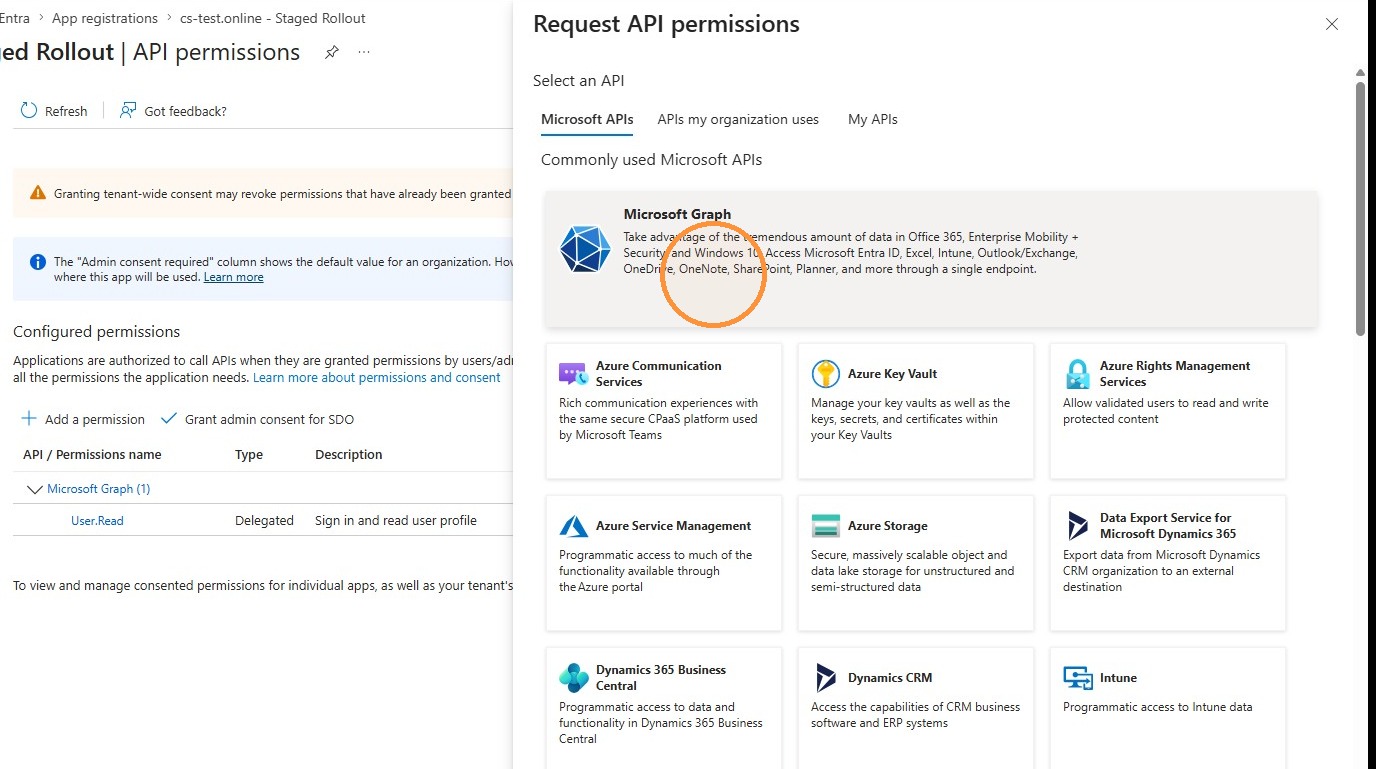Click the Refresh circular arrow icon
Viewport: 1376px width, 769px height.
29,110
